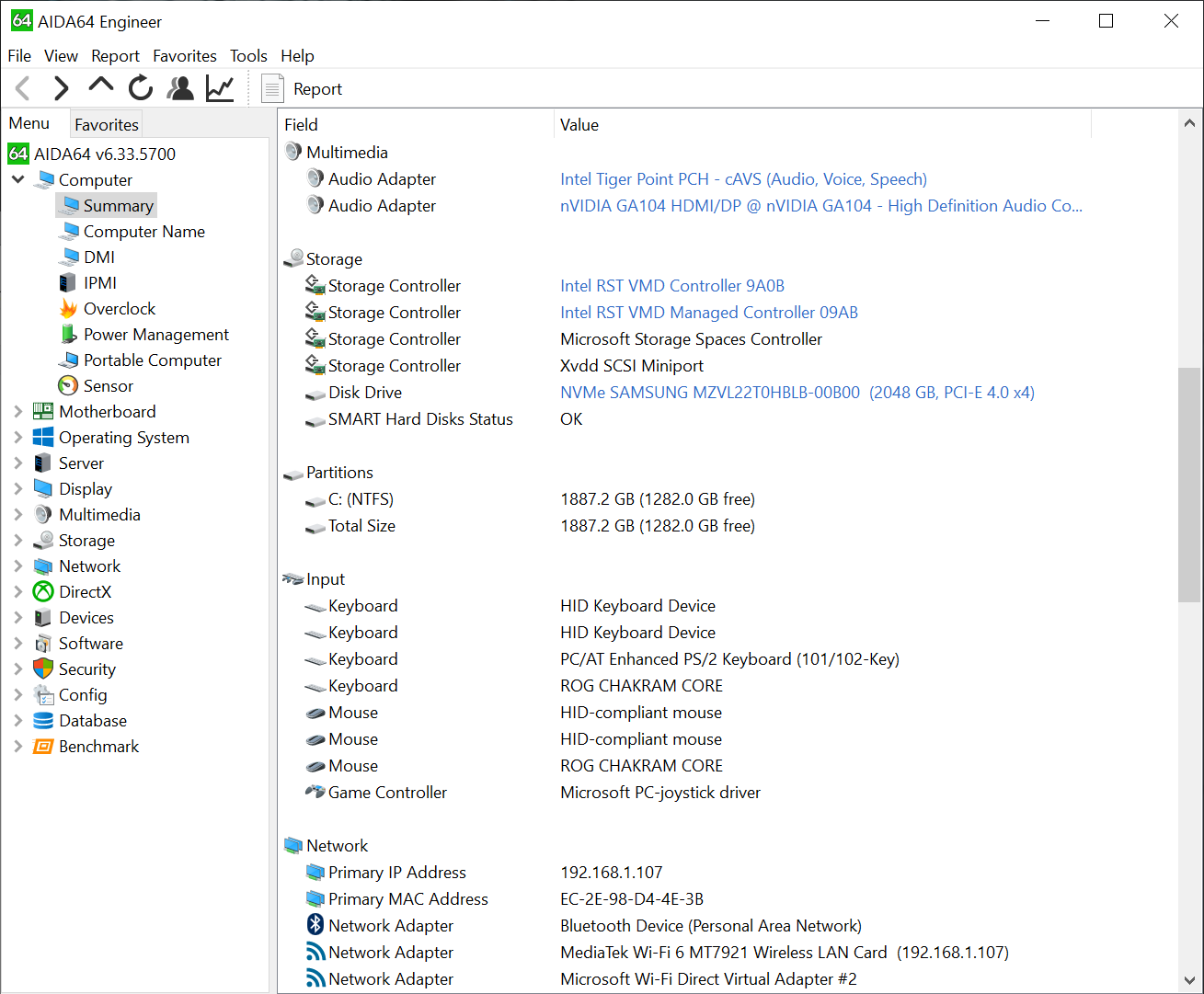The height and width of the screenshot is (994, 1204).
Task: Switch to the Favorites tab
Action: tap(107, 124)
